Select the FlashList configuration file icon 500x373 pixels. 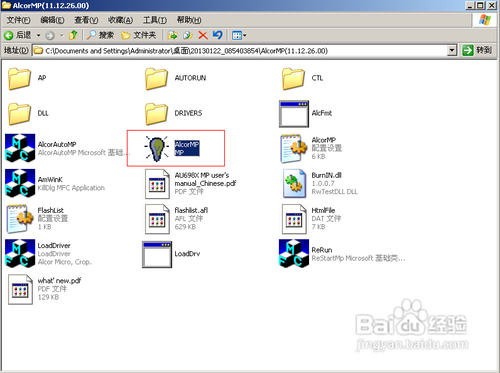coord(20,219)
